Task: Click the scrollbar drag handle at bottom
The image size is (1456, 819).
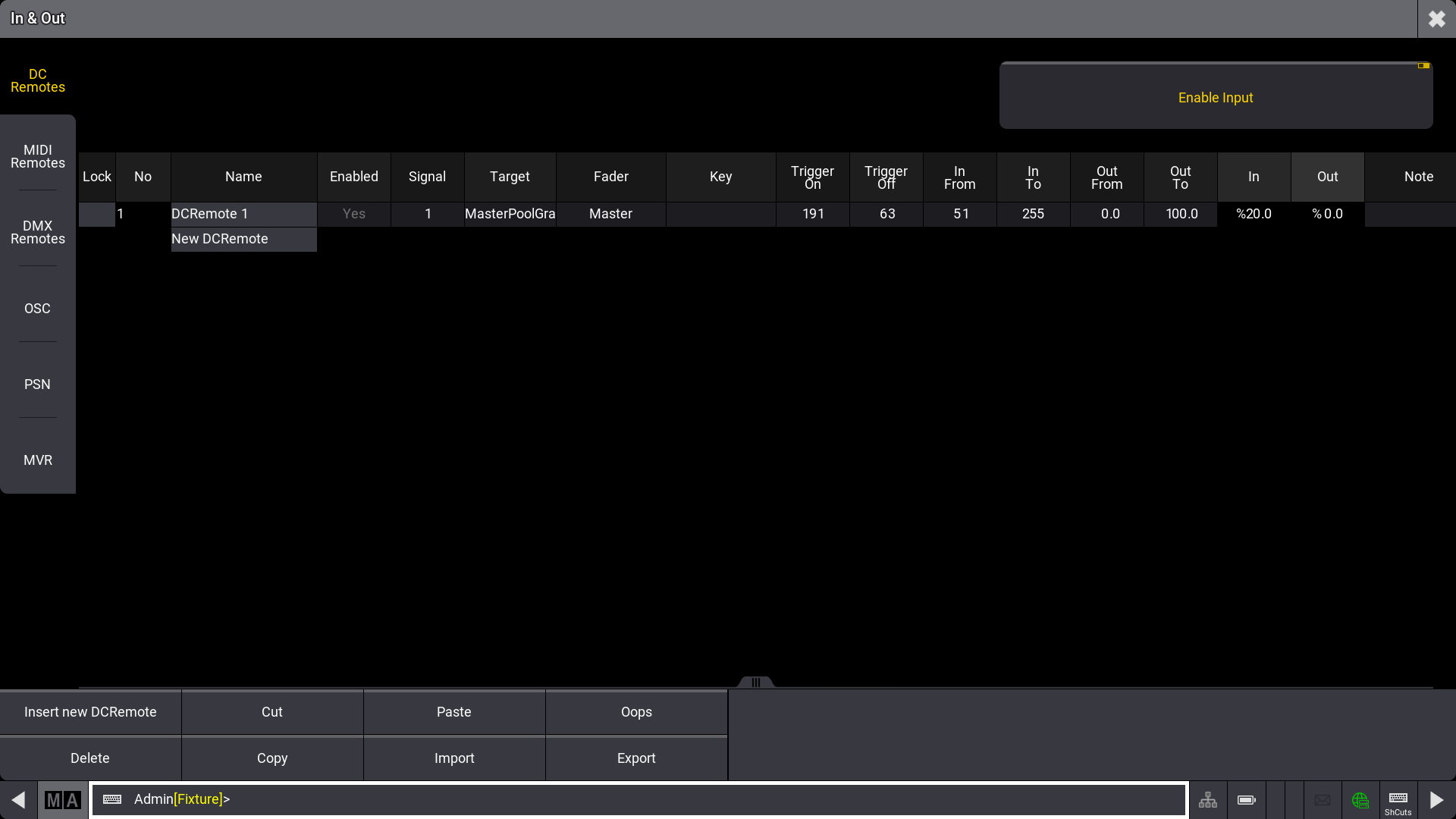Action: tap(755, 683)
